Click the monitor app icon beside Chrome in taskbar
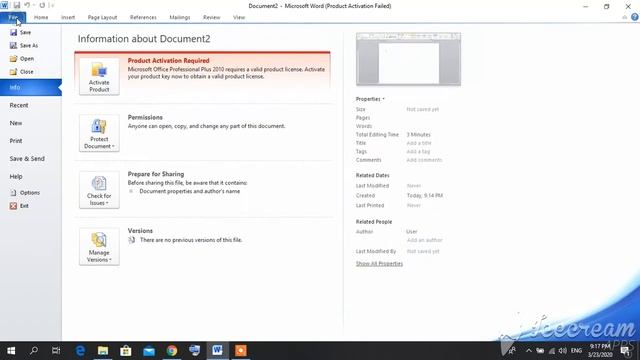Image resolution: width=640 pixels, height=360 pixels. (x=195, y=351)
